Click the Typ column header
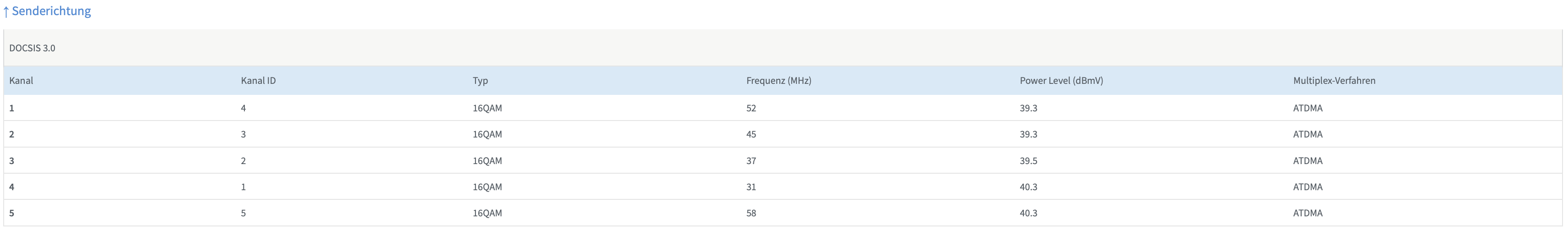The height and width of the screenshot is (231, 1568). pyautogui.click(x=480, y=81)
